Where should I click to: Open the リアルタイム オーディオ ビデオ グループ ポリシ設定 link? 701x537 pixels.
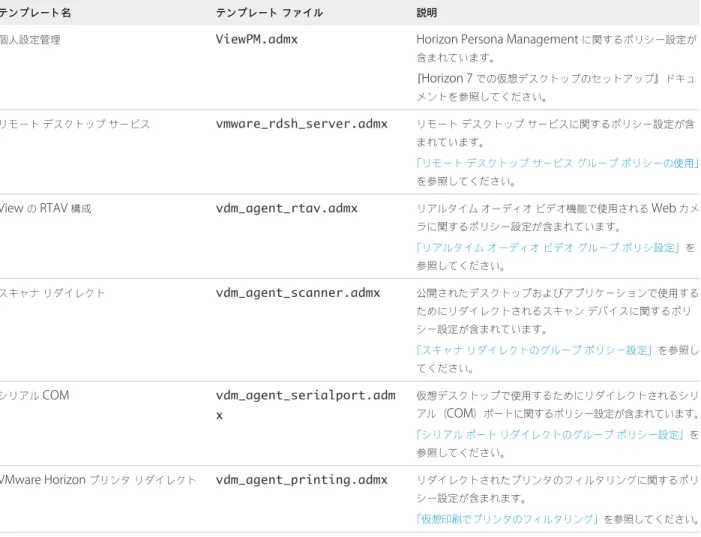tap(549, 248)
